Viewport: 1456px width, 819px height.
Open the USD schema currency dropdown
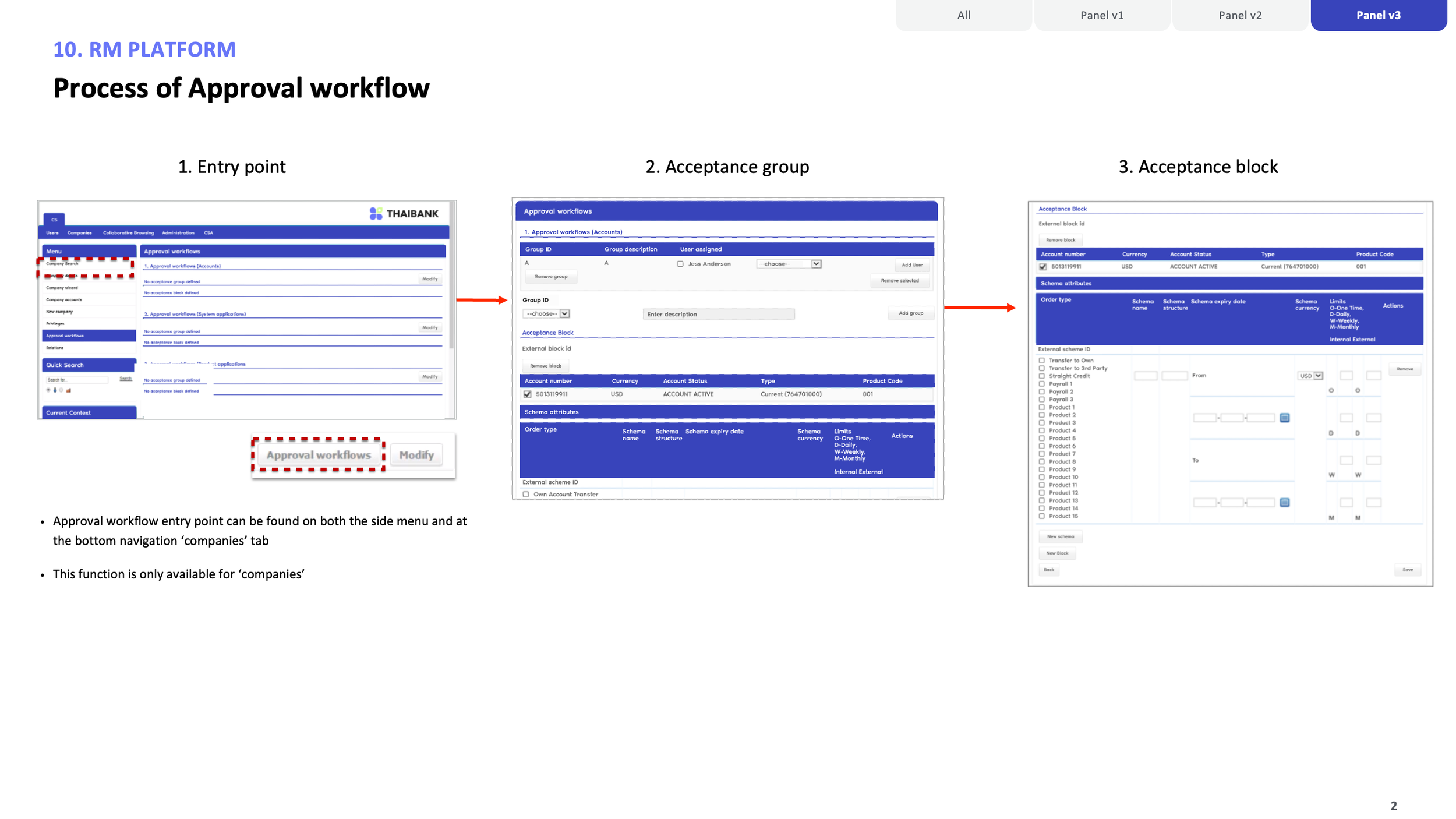(1310, 376)
